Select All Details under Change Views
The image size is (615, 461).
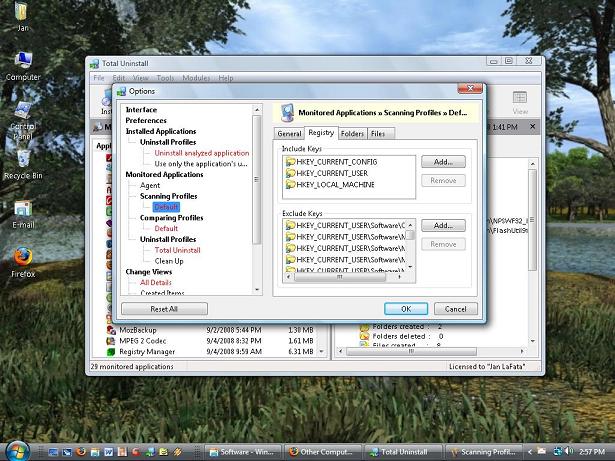coord(156,282)
